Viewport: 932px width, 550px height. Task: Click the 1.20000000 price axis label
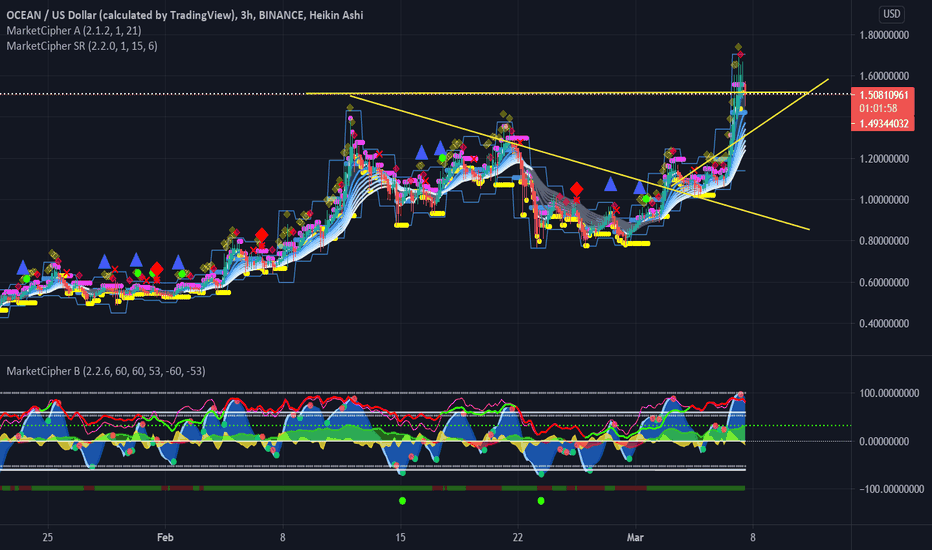pos(884,159)
